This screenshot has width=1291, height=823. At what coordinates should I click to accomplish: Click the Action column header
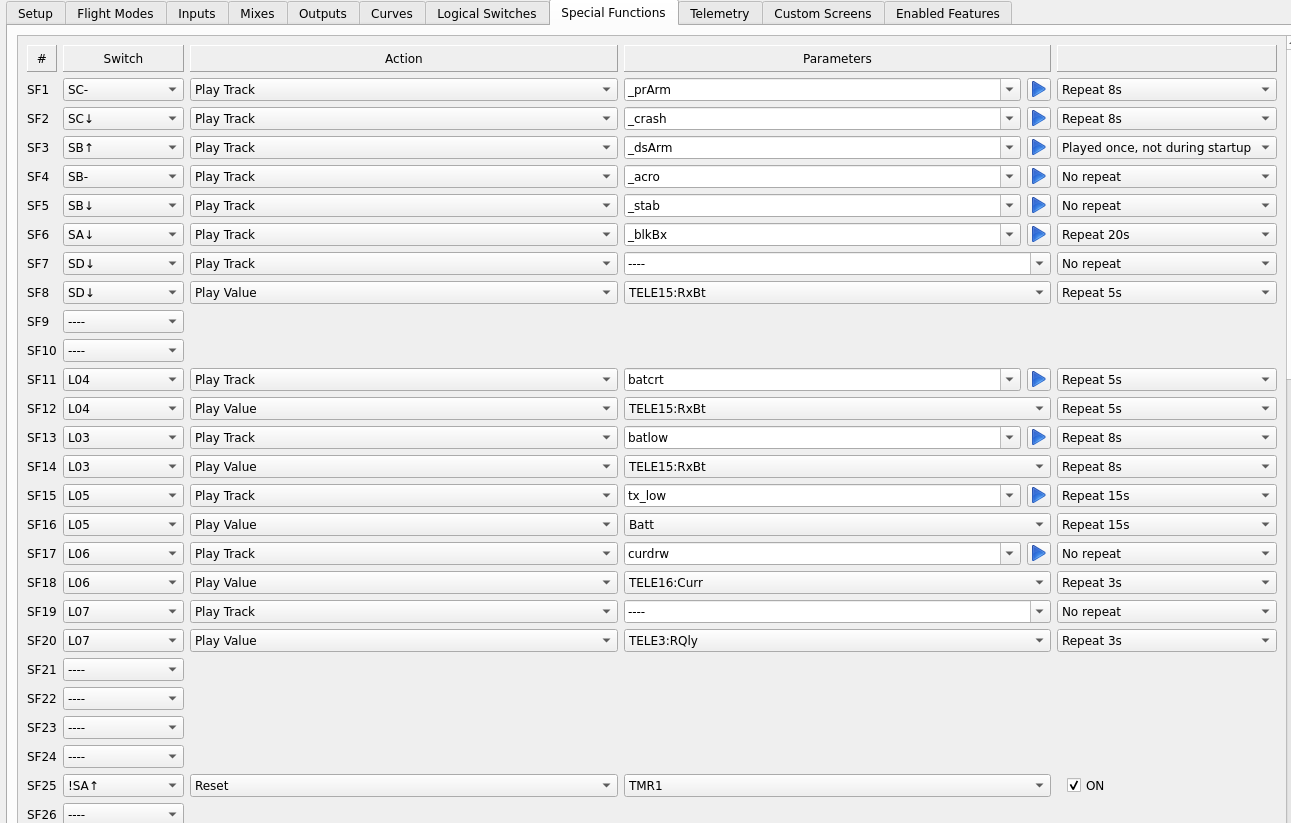pyautogui.click(x=404, y=59)
